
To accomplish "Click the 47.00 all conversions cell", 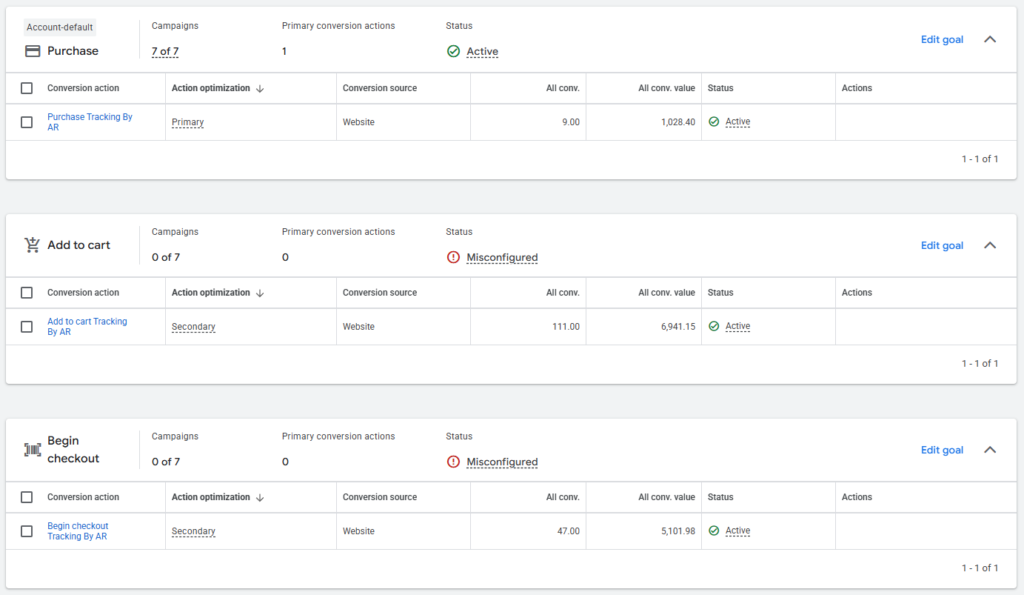I will pos(568,531).
